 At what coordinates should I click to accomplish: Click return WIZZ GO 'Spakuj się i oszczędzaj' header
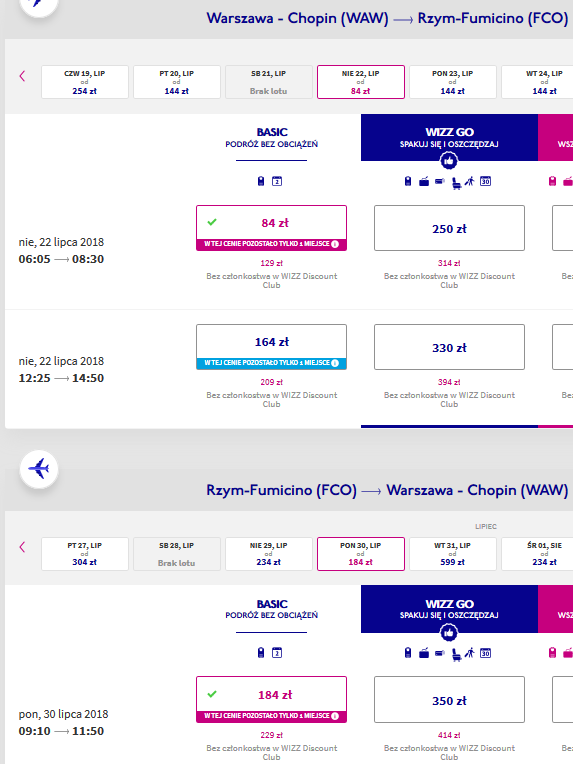[449, 609]
